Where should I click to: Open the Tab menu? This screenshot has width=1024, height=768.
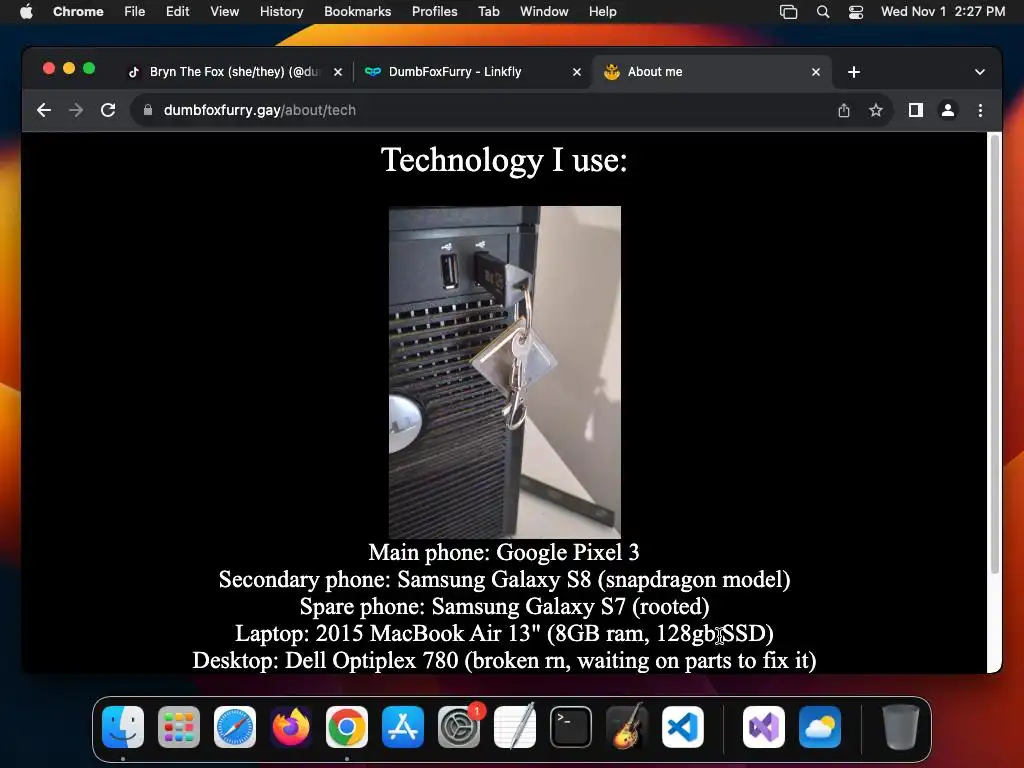click(488, 12)
